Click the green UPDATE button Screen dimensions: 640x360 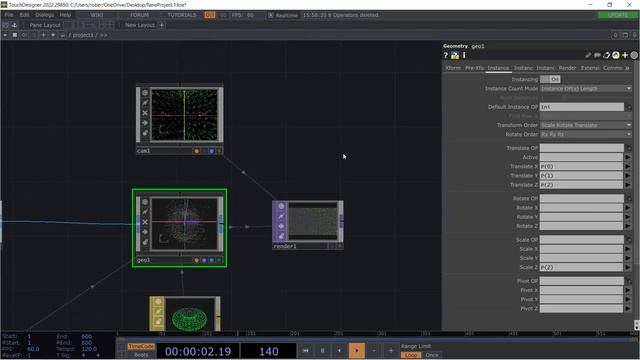(618, 15)
